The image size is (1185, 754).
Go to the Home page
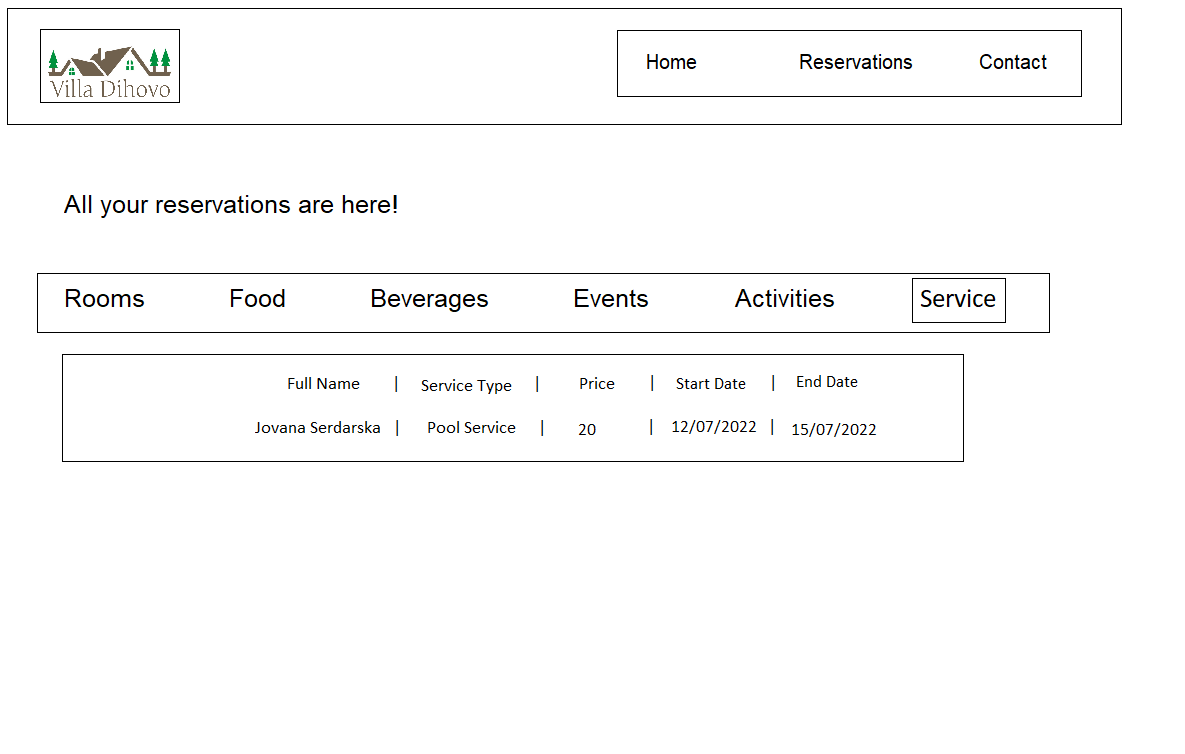coord(671,62)
